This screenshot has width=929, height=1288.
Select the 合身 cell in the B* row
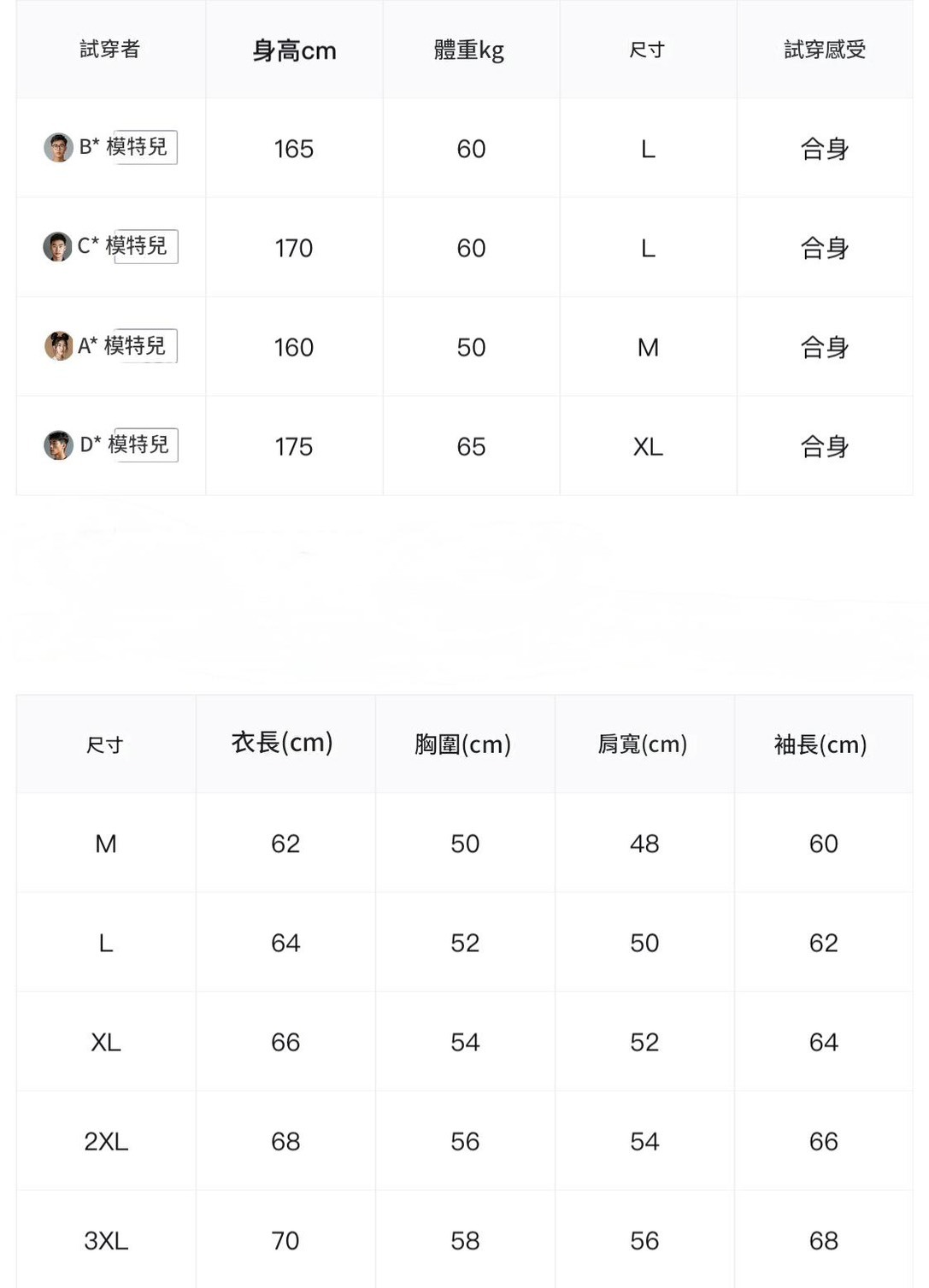(825, 149)
